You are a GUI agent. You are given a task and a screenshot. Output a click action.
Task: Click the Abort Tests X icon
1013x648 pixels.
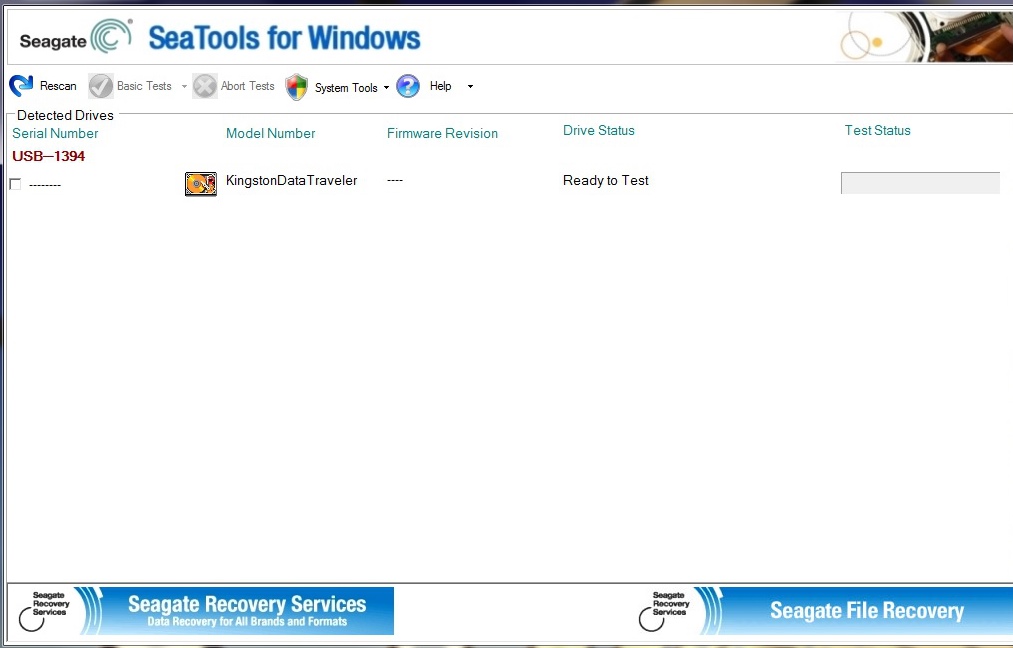[205, 86]
